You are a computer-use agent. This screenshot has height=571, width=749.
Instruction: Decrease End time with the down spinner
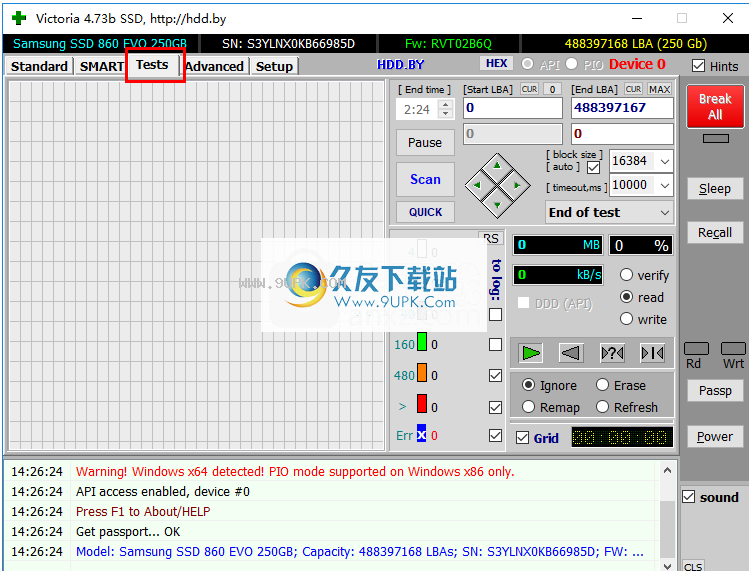pyautogui.click(x=446, y=114)
